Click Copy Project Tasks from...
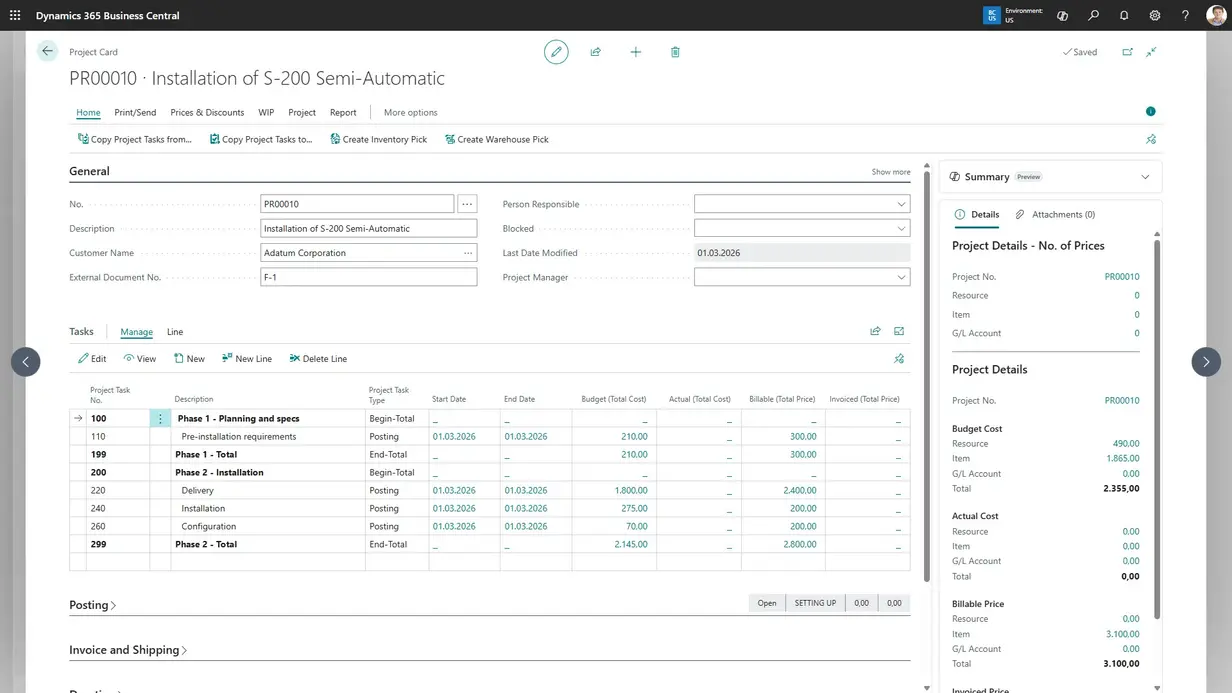Screen dimensions: 1232x693 click(134, 139)
